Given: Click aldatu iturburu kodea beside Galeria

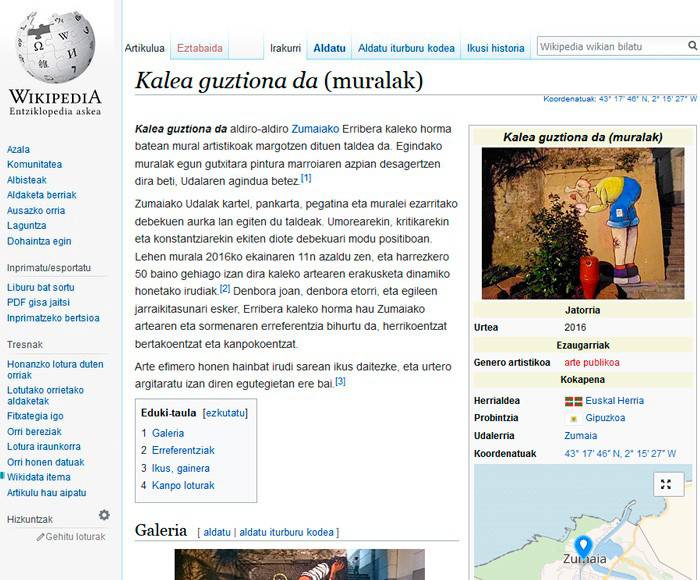Looking at the screenshot, I should (x=286, y=532).
